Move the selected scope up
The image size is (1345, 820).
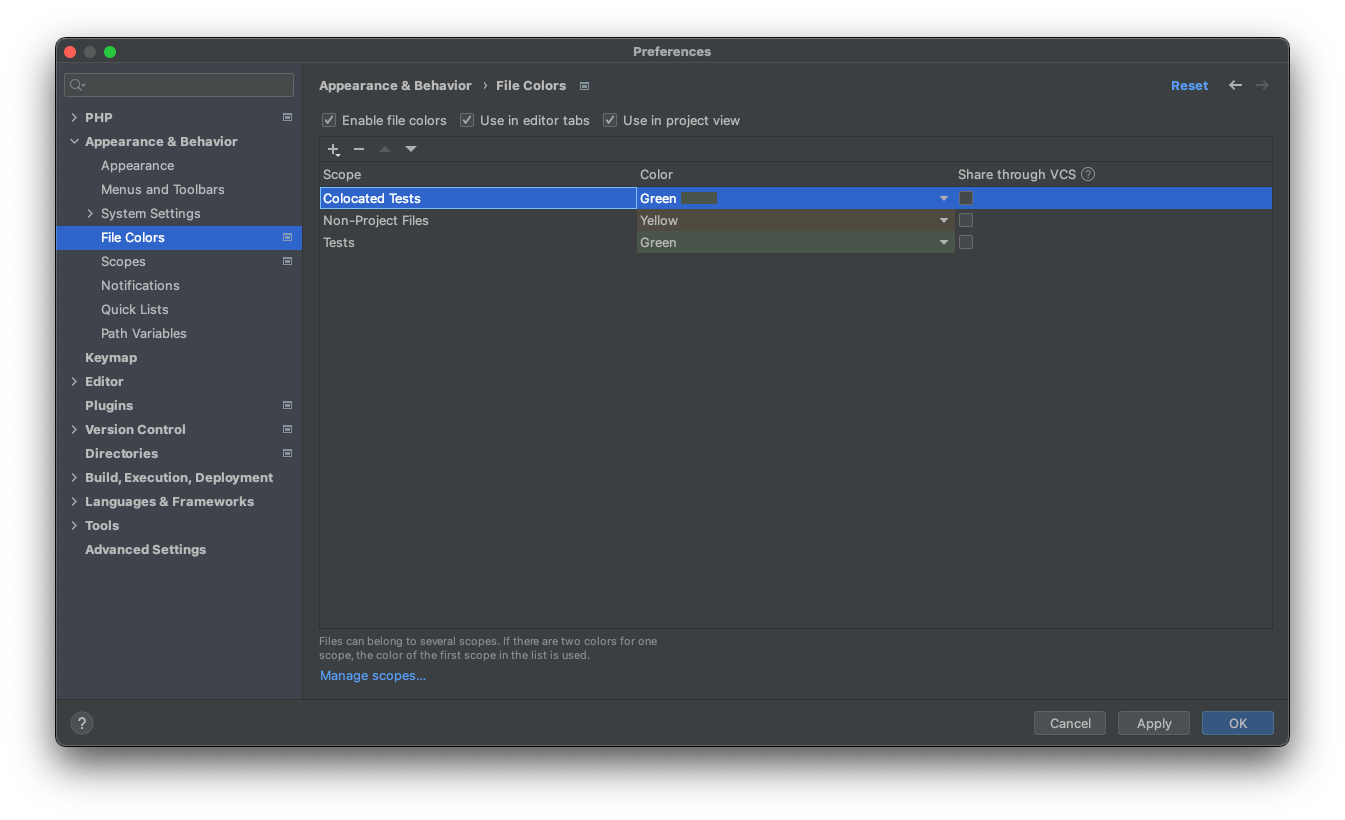coord(385,149)
